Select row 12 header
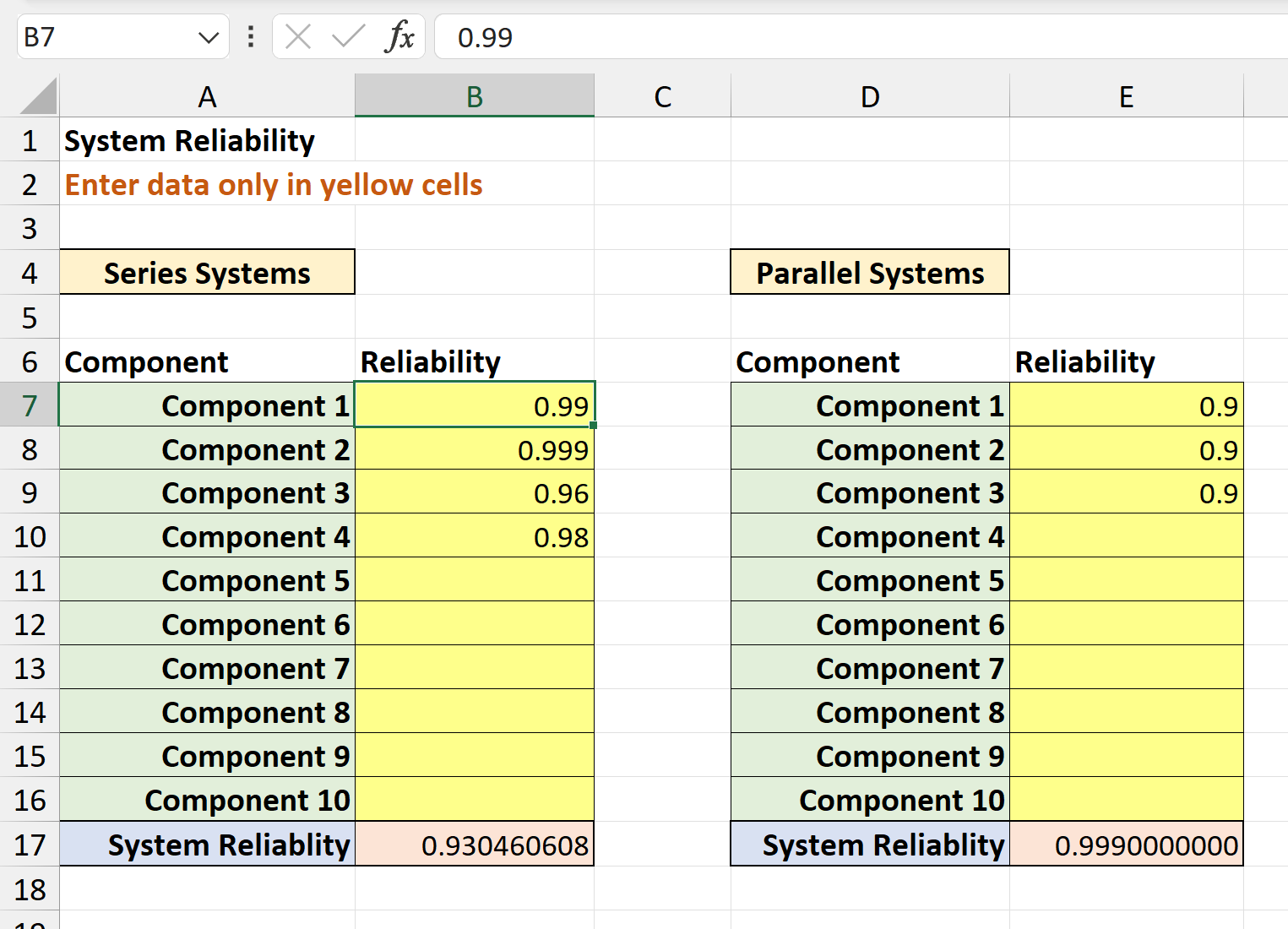1288x929 pixels. (x=30, y=624)
